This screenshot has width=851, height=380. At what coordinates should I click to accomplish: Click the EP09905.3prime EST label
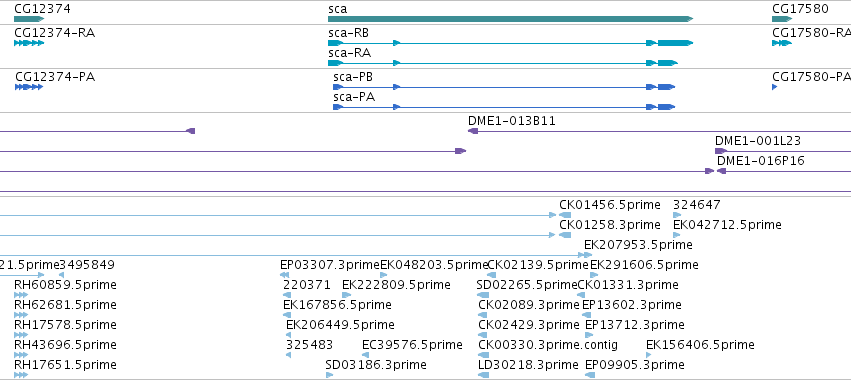pyautogui.click(x=635, y=364)
